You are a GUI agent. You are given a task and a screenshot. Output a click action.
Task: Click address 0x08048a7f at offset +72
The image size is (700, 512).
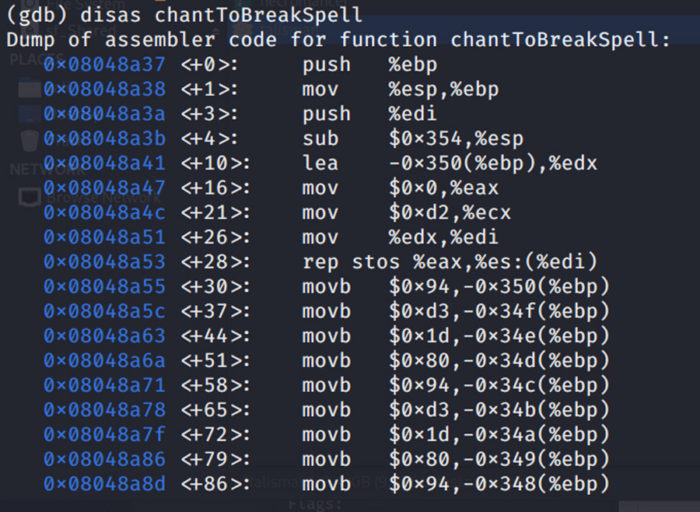104,434
